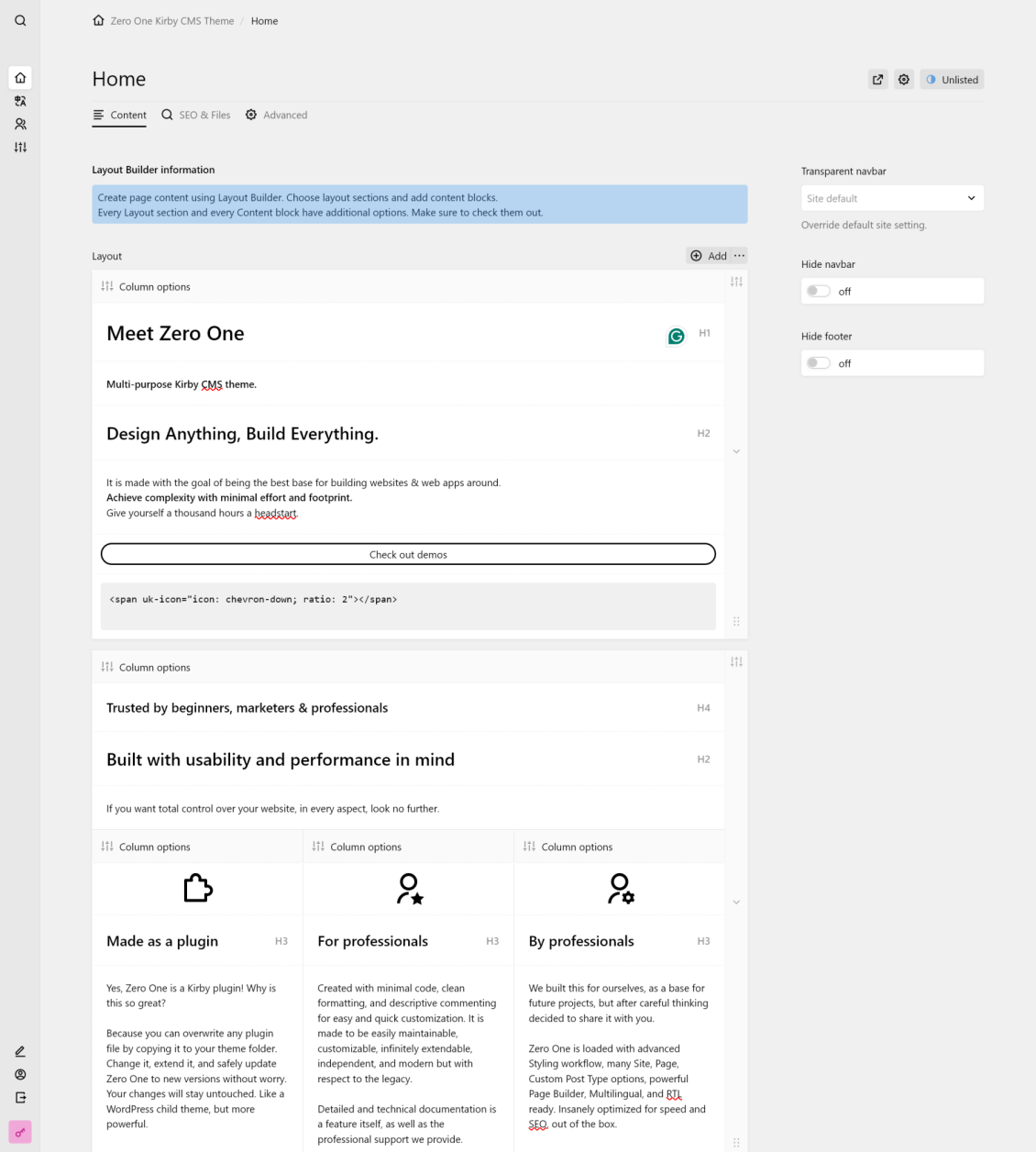Toggle the Hide navbar switch
Viewport: 1036px width, 1152px height.
819,292
